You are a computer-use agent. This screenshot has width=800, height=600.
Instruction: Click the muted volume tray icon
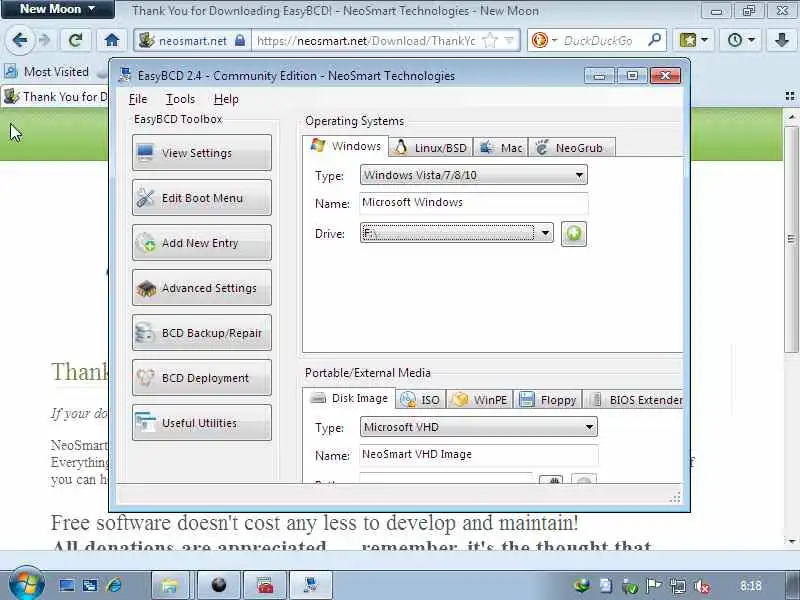click(703, 586)
